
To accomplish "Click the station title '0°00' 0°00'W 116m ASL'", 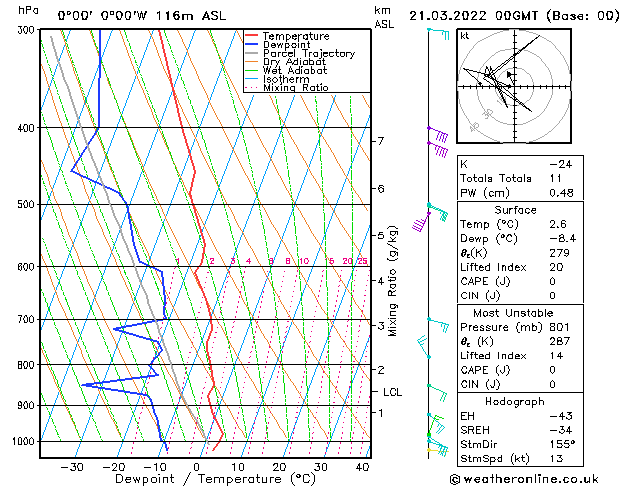I will point(142,16).
